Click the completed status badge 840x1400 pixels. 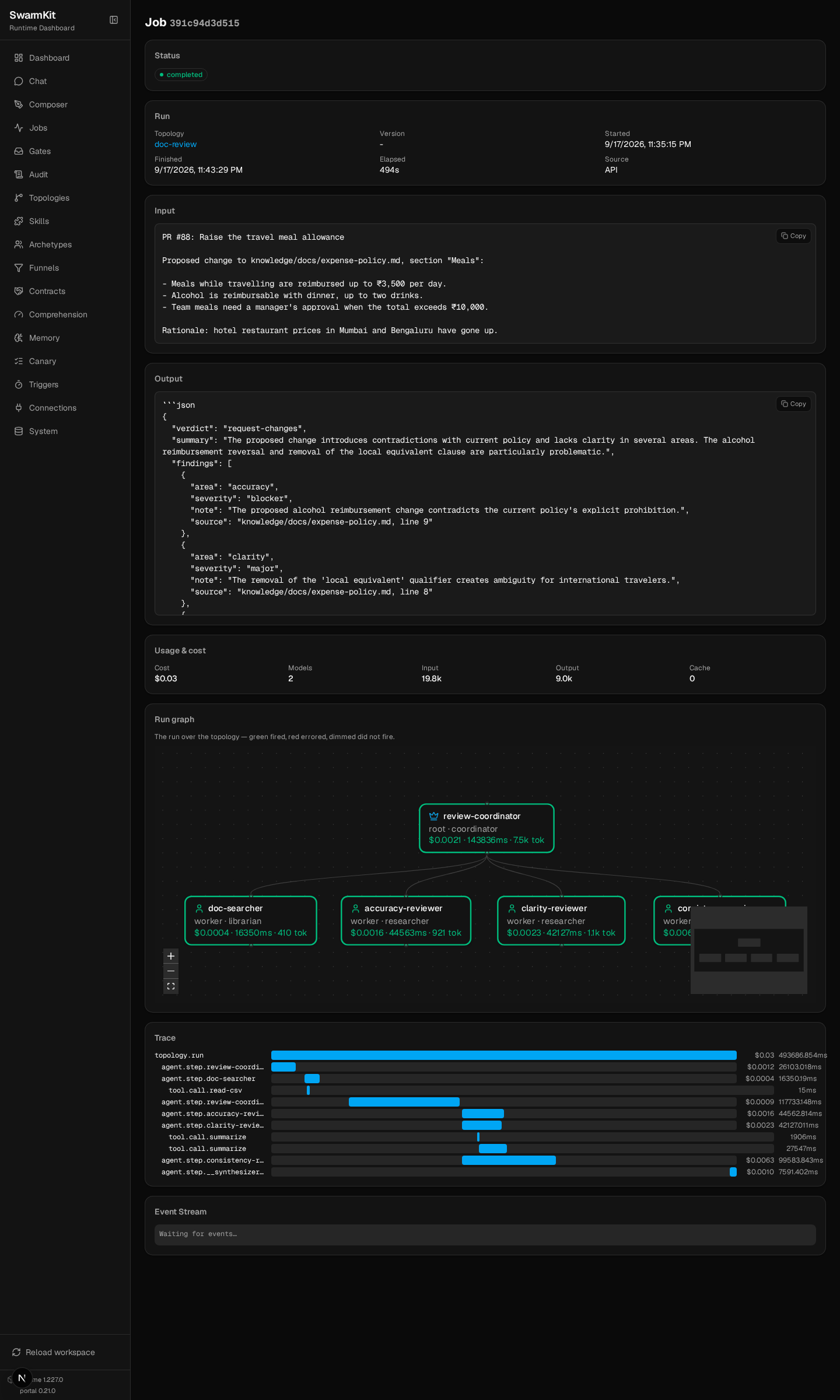click(x=181, y=75)
